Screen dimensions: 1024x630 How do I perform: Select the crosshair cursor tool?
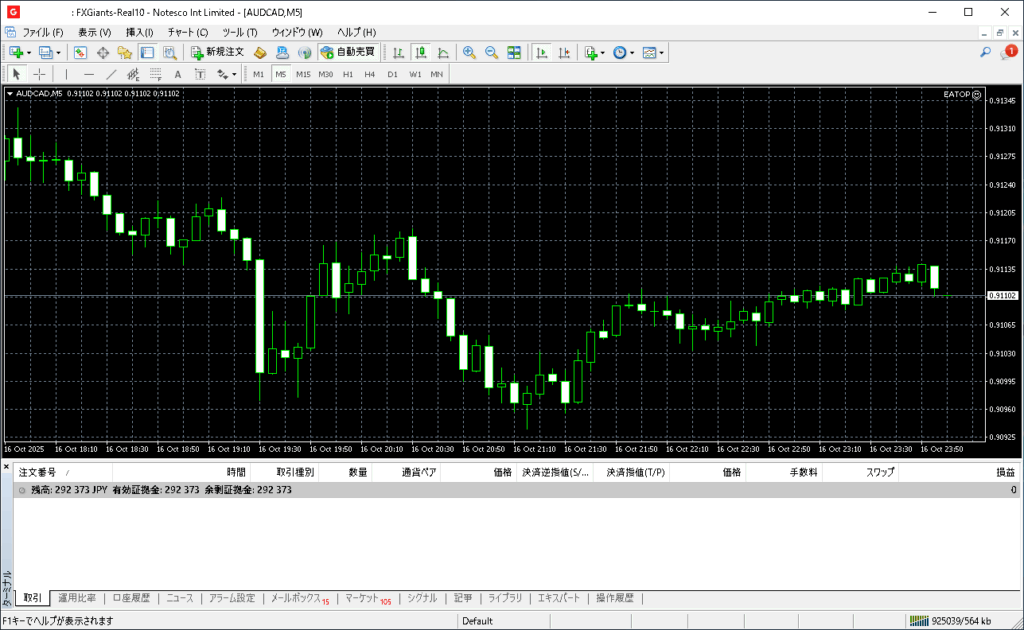(39, 74)
